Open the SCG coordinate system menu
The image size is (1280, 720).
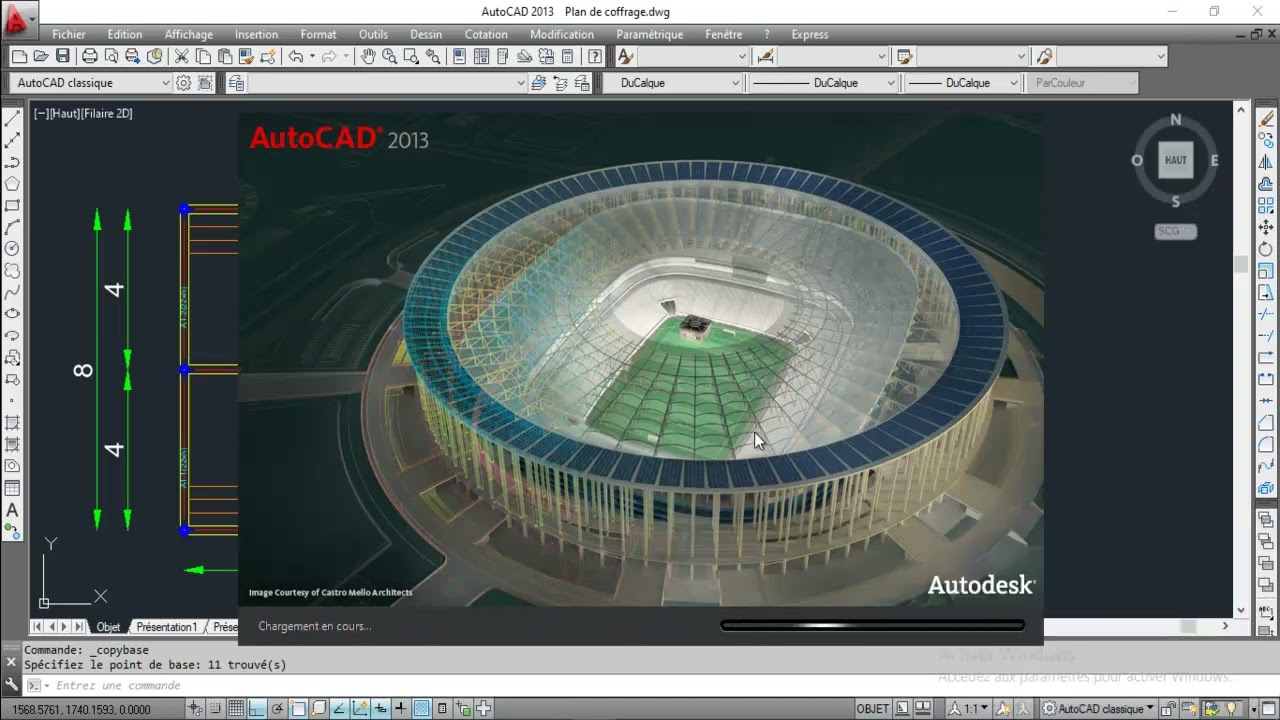click(1175, 231)
